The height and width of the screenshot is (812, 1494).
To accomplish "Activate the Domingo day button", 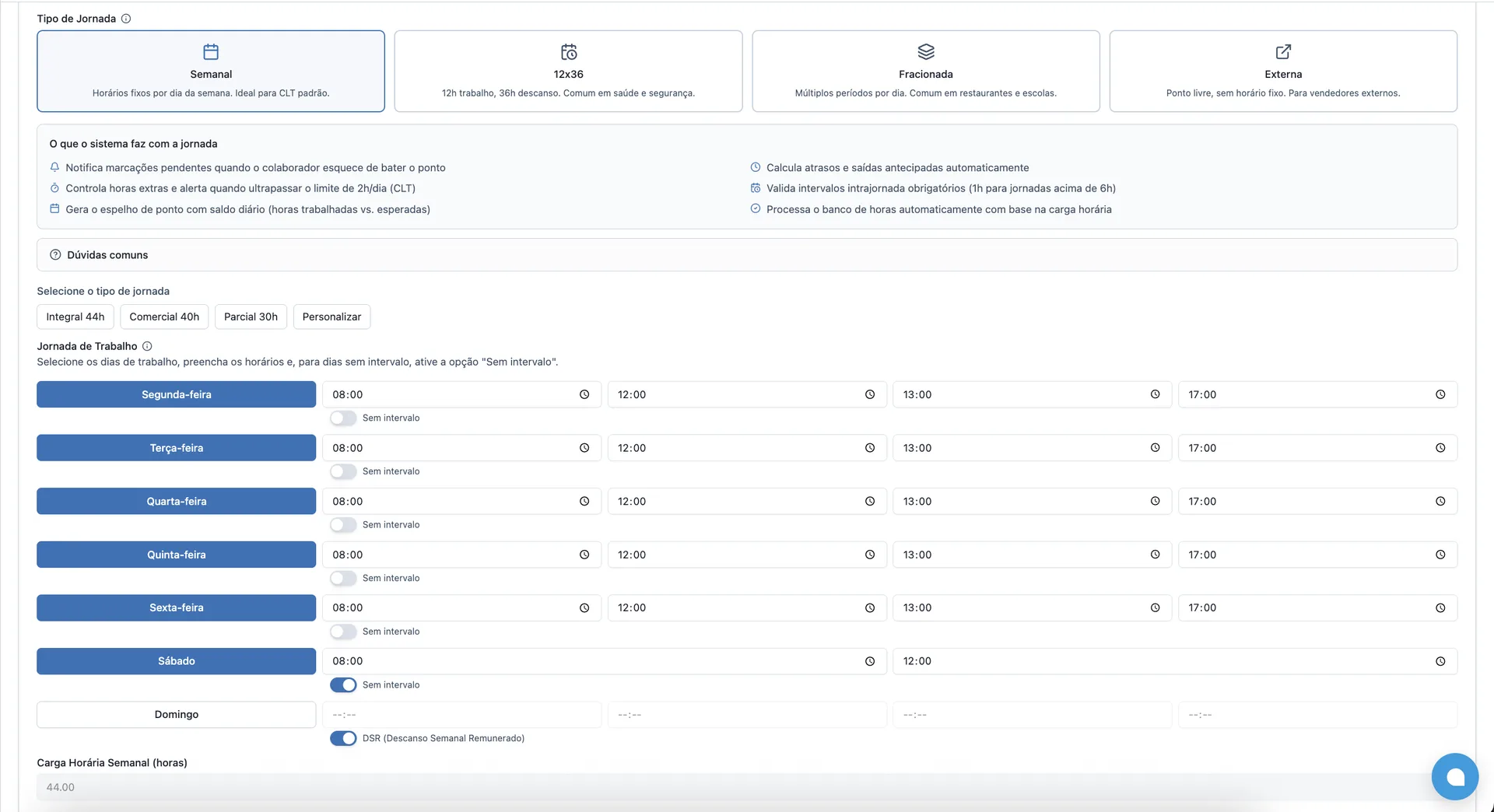I will 177,715.
